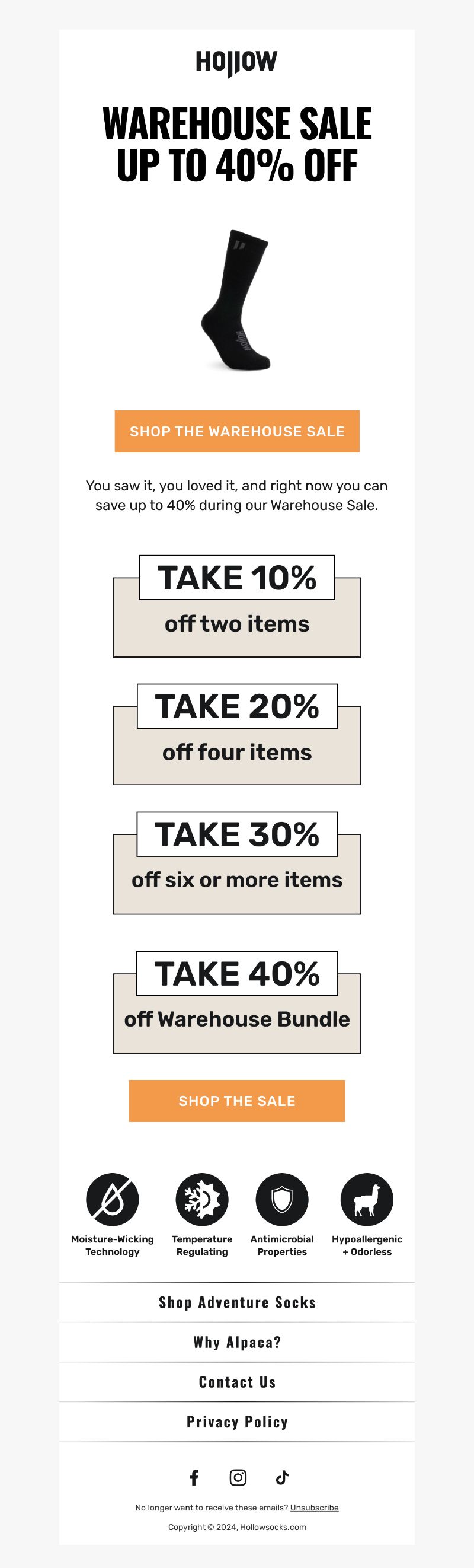Select the Take 40% off Warehouse Bundle banner
This screenshot has height=1568, width=474.
(236, 1002)
